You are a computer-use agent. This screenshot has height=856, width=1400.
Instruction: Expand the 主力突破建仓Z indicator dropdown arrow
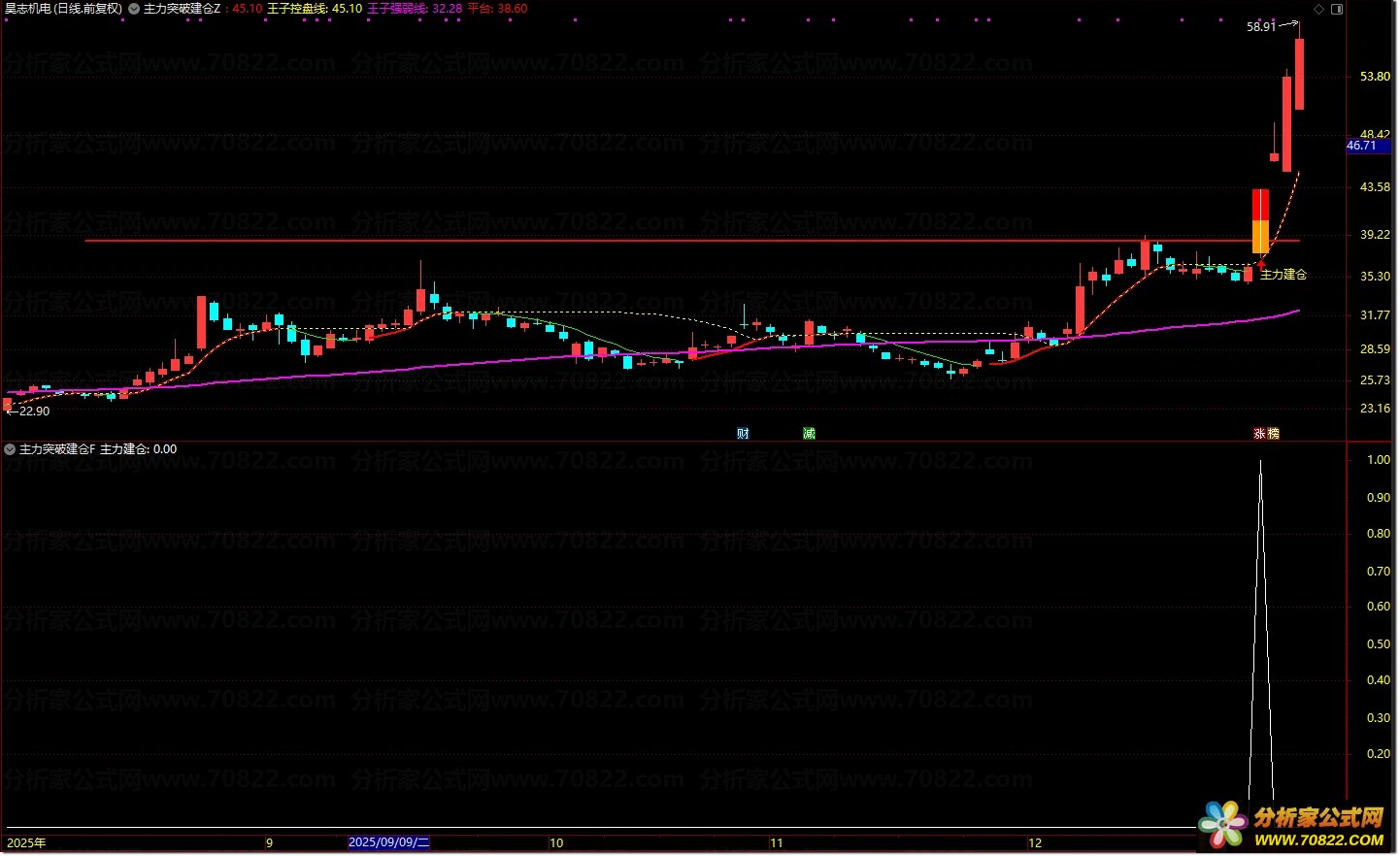coord(134,9)
